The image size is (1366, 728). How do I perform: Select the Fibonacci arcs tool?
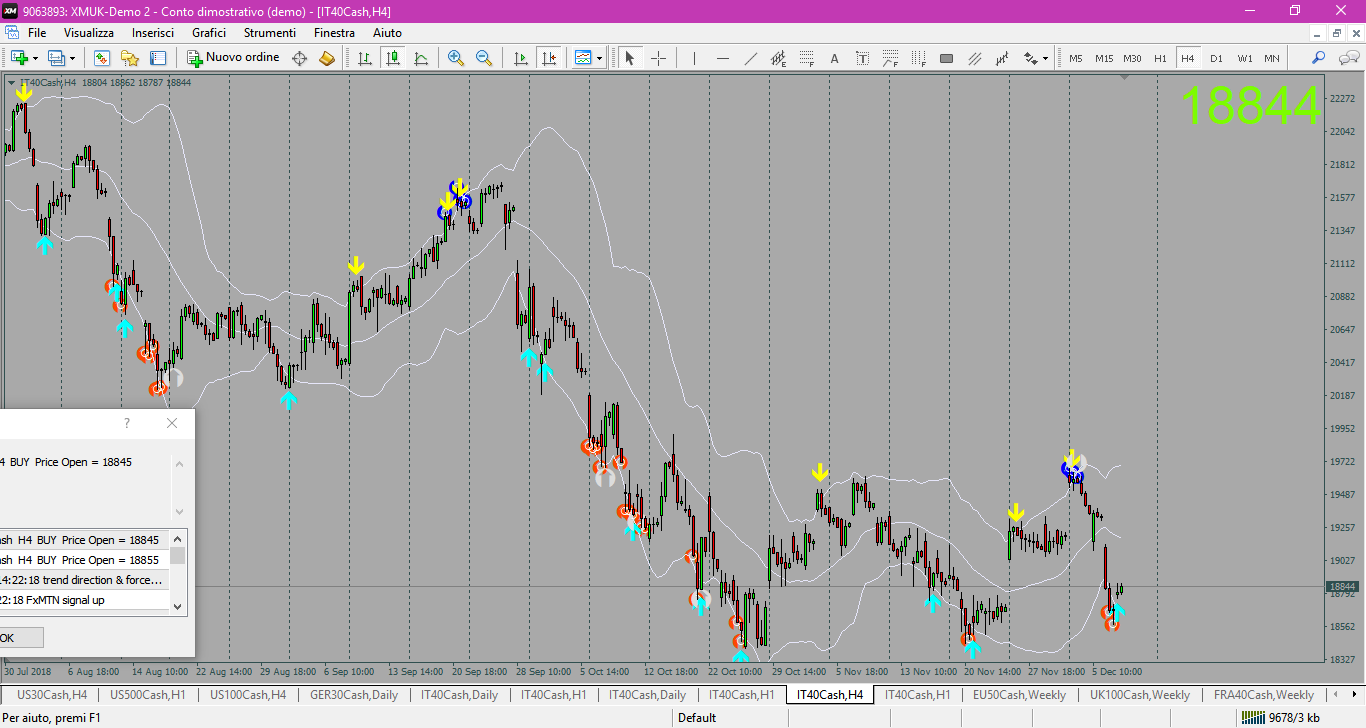click(x=891, y=58)
